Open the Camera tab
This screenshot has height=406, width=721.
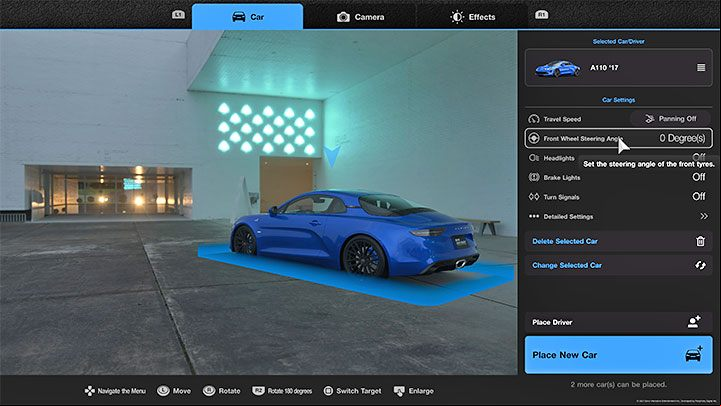[x=360, y=17]
